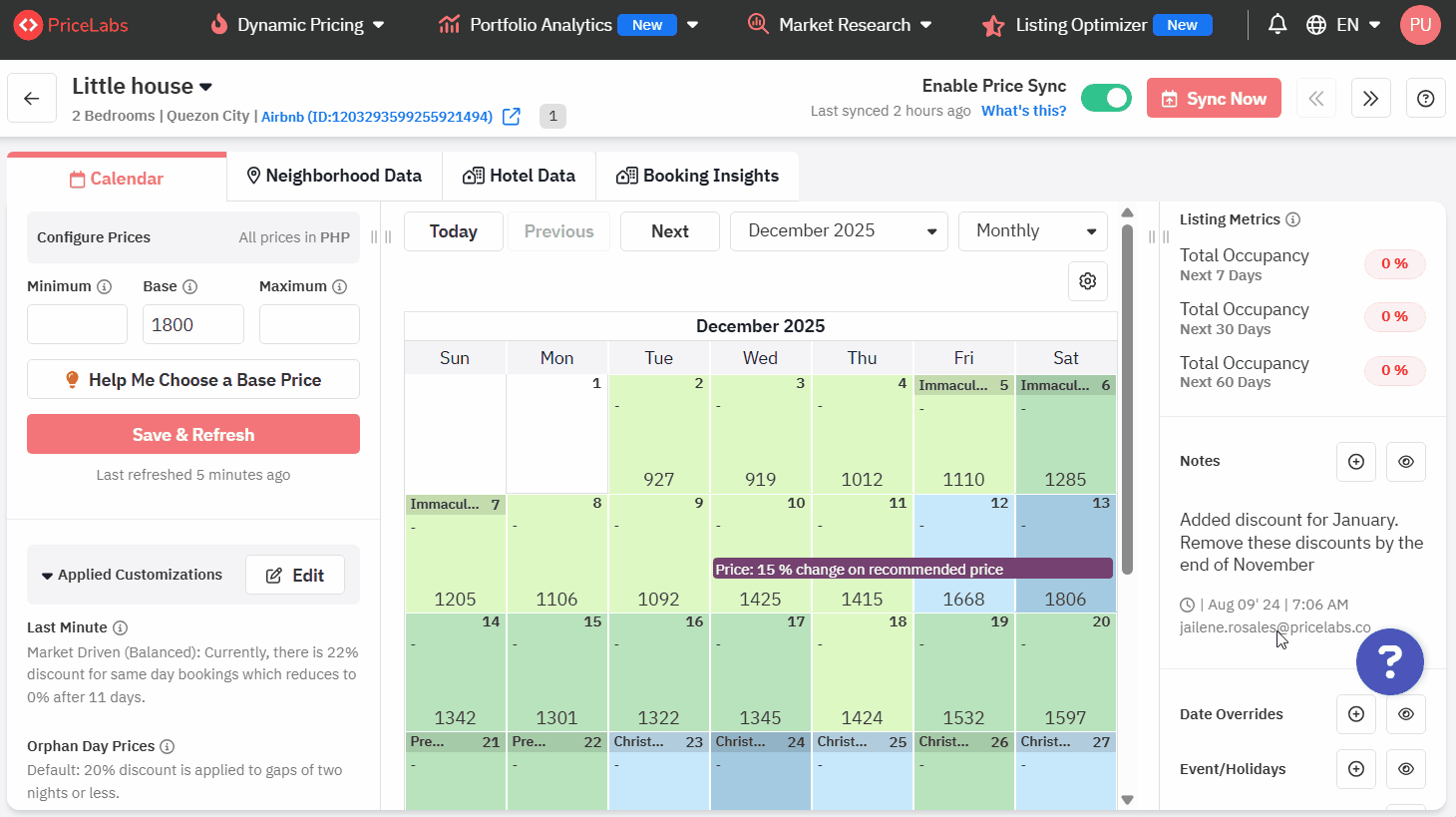The image size is (1456, 817).
Task: Switch to the Neighborhood Data tab
Action: pyautogui.click(x=334, y=177)
